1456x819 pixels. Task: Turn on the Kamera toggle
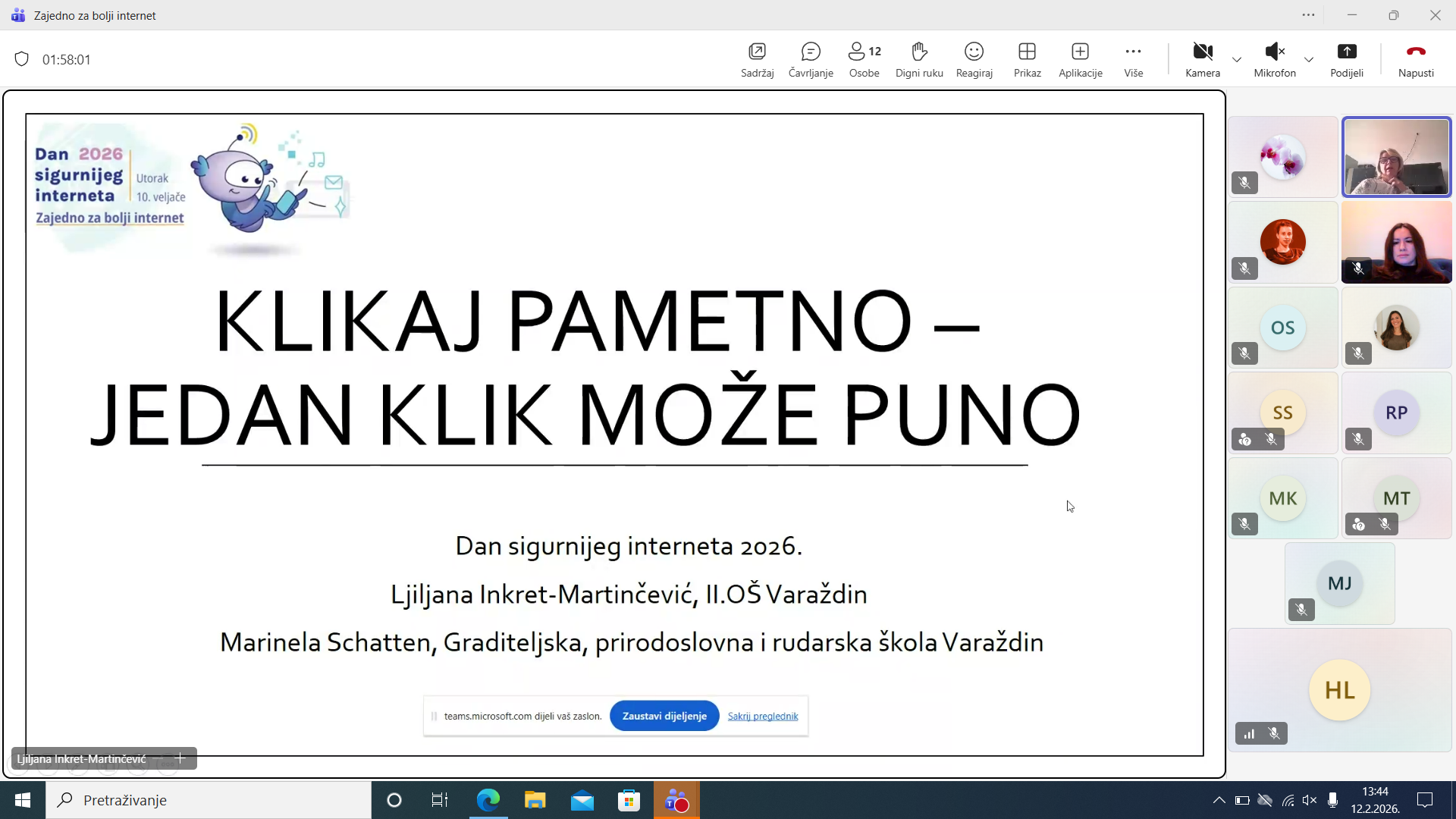[1202, 52]
